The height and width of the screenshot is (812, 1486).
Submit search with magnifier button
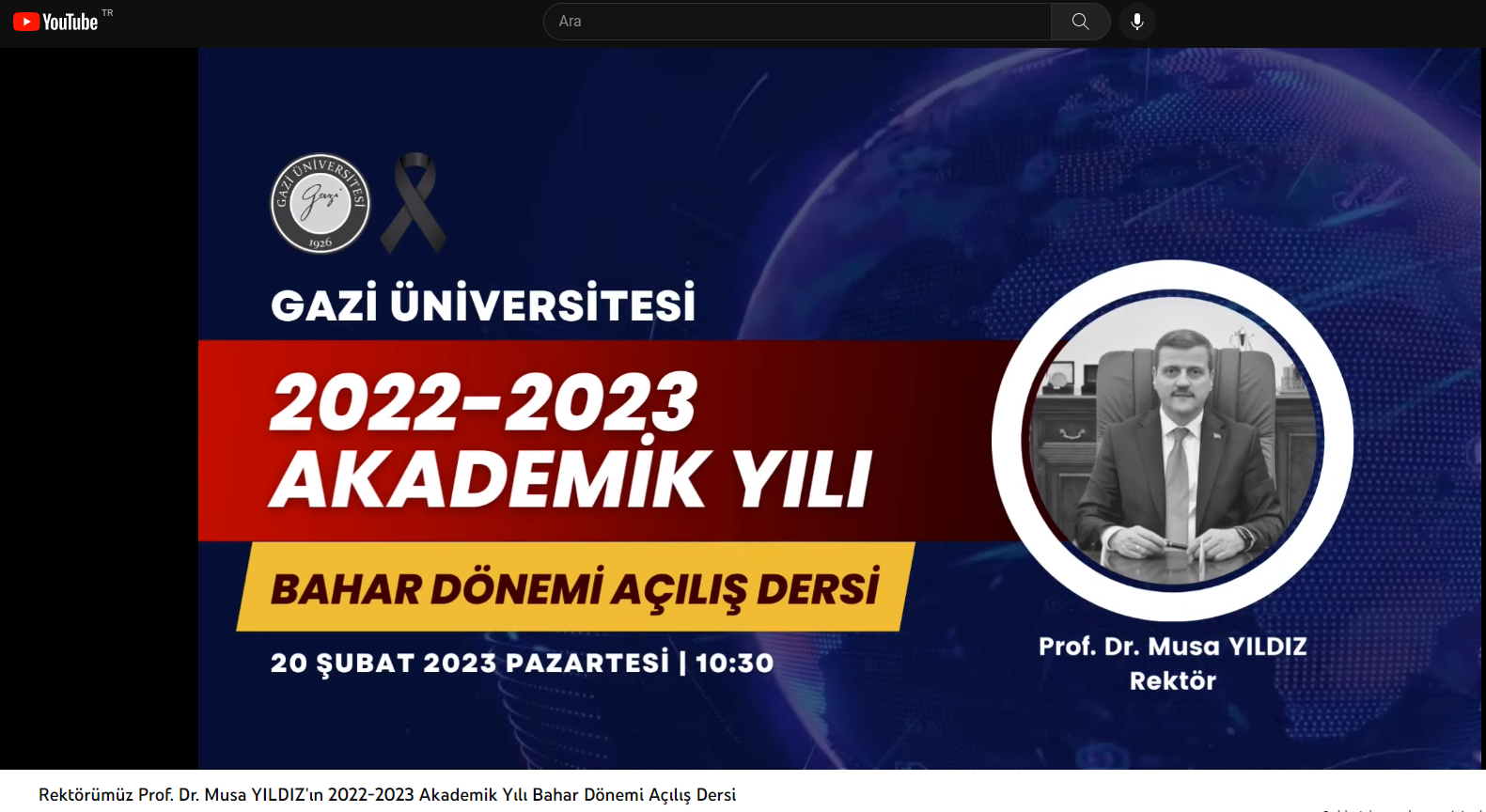[1081, 22]
